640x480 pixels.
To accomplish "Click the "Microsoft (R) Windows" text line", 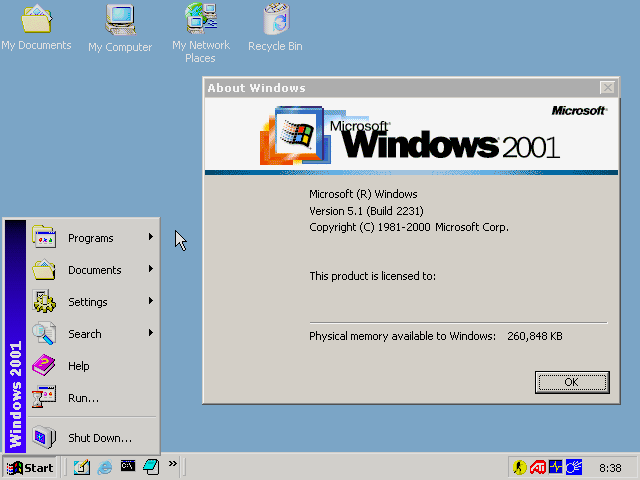I will 363,194.
